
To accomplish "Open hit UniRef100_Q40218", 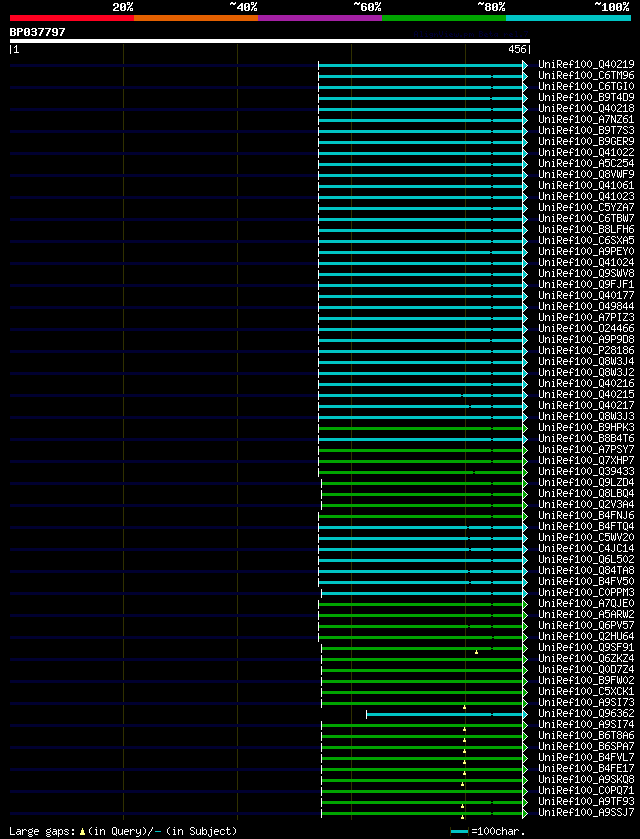I will pyautogui.click(x=586, y=109).
